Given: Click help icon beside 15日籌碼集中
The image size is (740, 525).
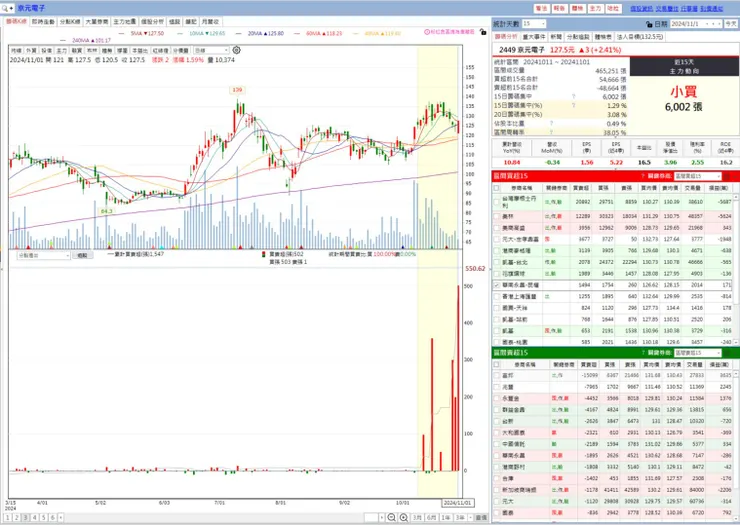Looking at the screenshot, I should point(573,96).
